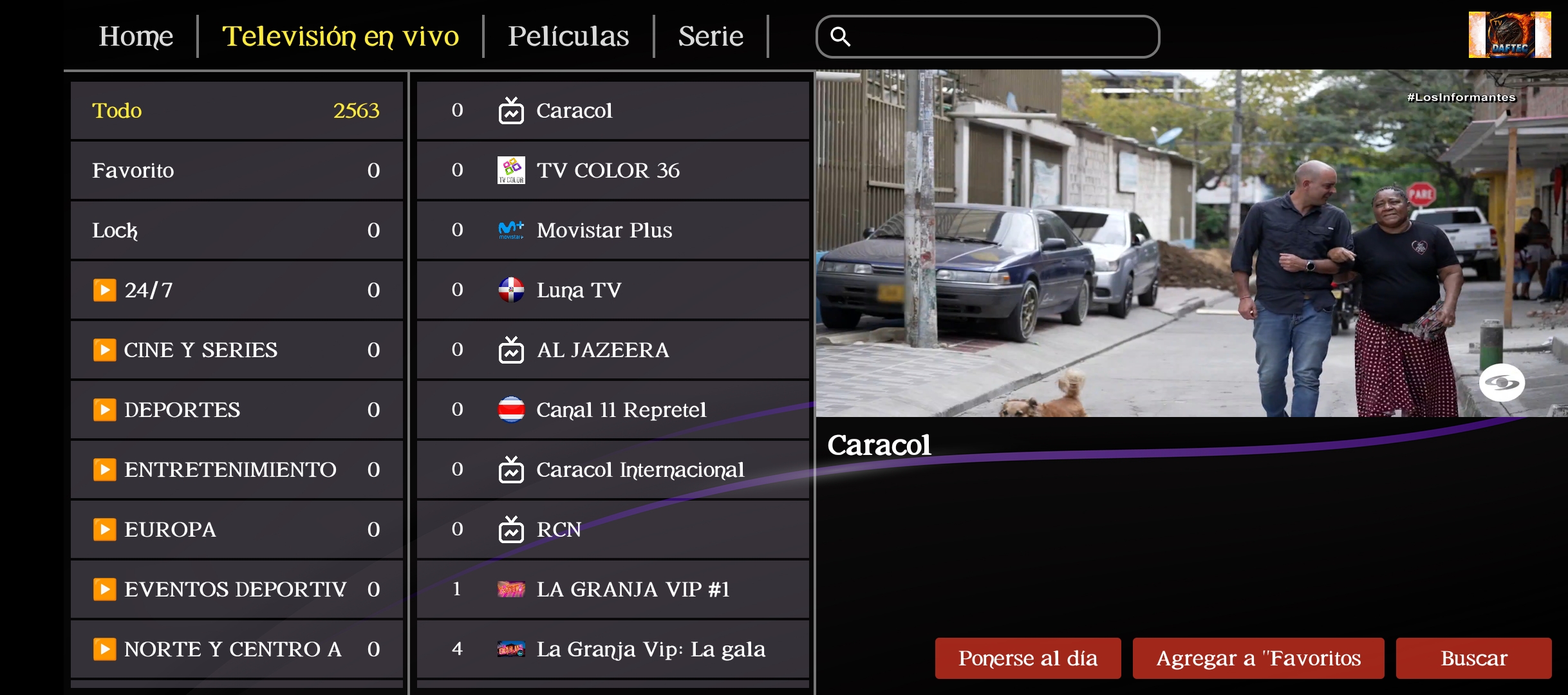This screenshot has width=1568, height=695.
Task: Click the Ponerse al día button
Action: (1028, 658)
